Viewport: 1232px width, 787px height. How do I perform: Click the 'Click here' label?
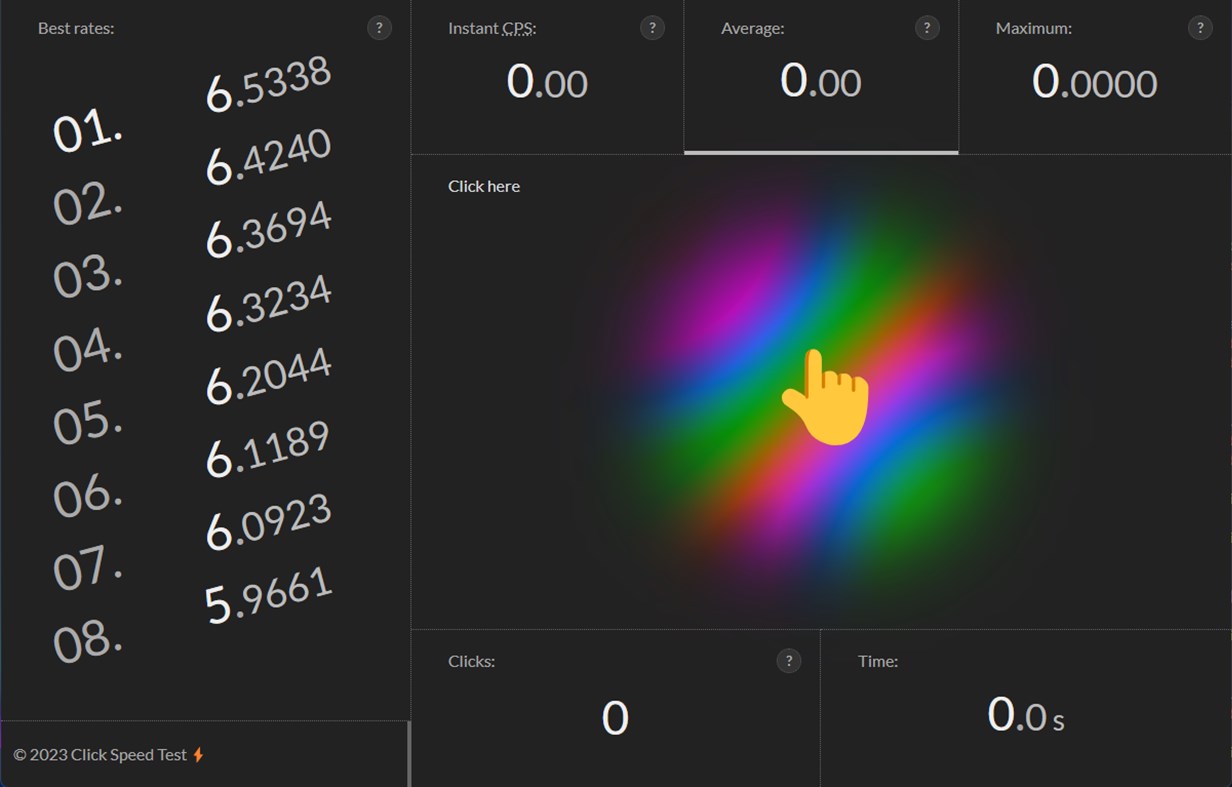[484, 186]
